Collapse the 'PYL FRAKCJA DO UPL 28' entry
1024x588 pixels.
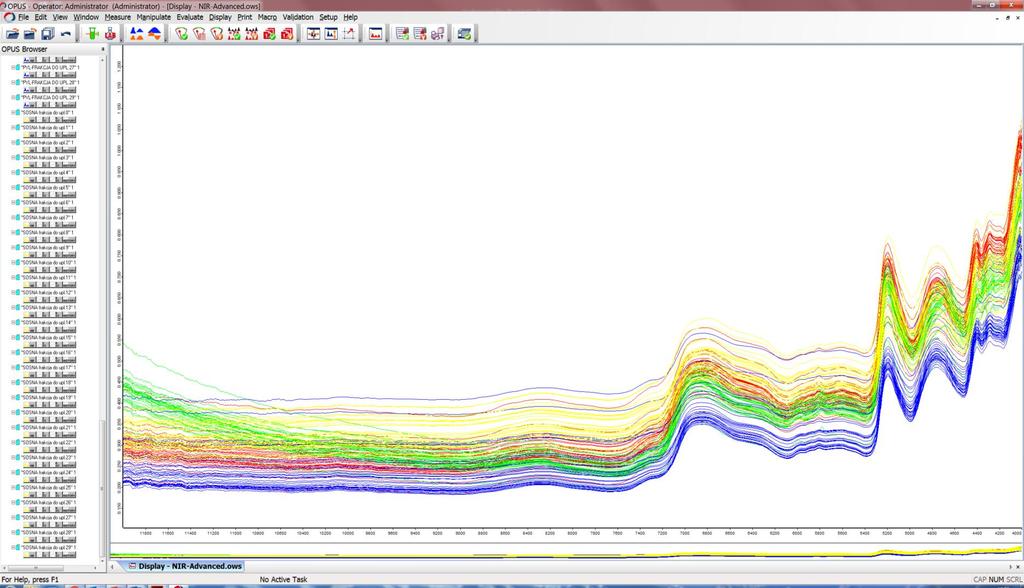(x=13, y=82)
